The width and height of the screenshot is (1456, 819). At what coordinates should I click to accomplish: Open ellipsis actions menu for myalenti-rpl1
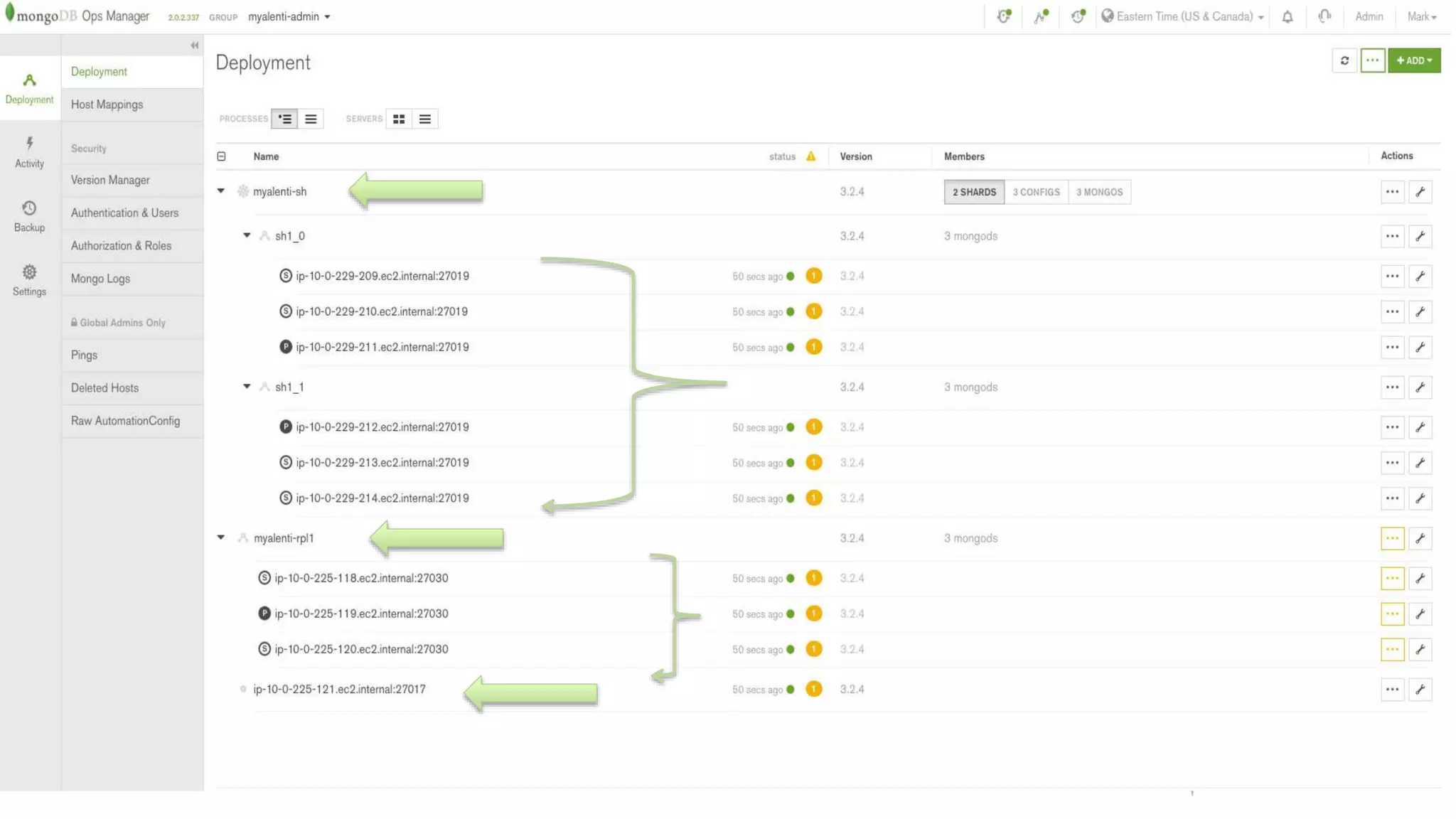1391,538
